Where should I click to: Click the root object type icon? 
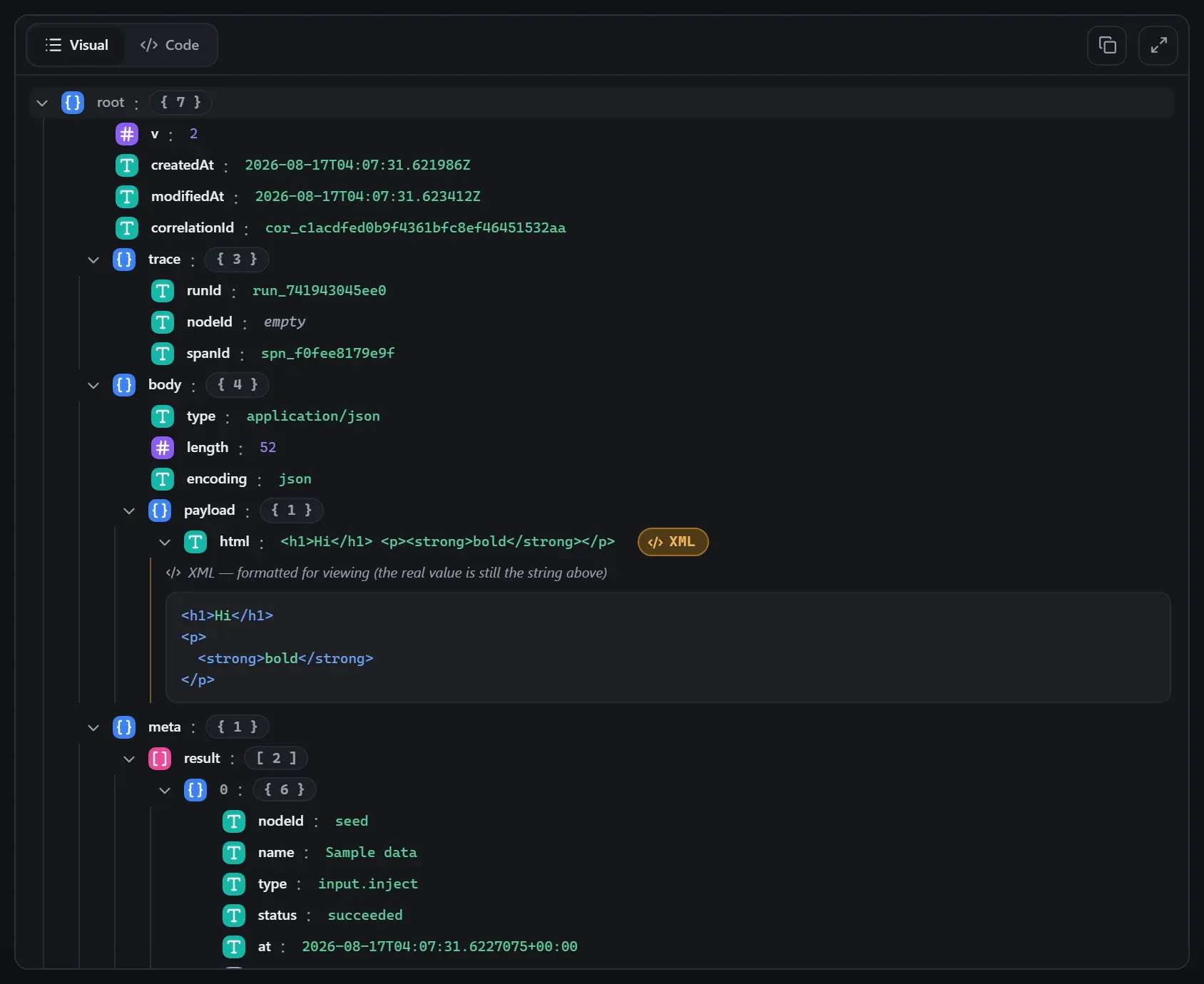pos(73,103)
